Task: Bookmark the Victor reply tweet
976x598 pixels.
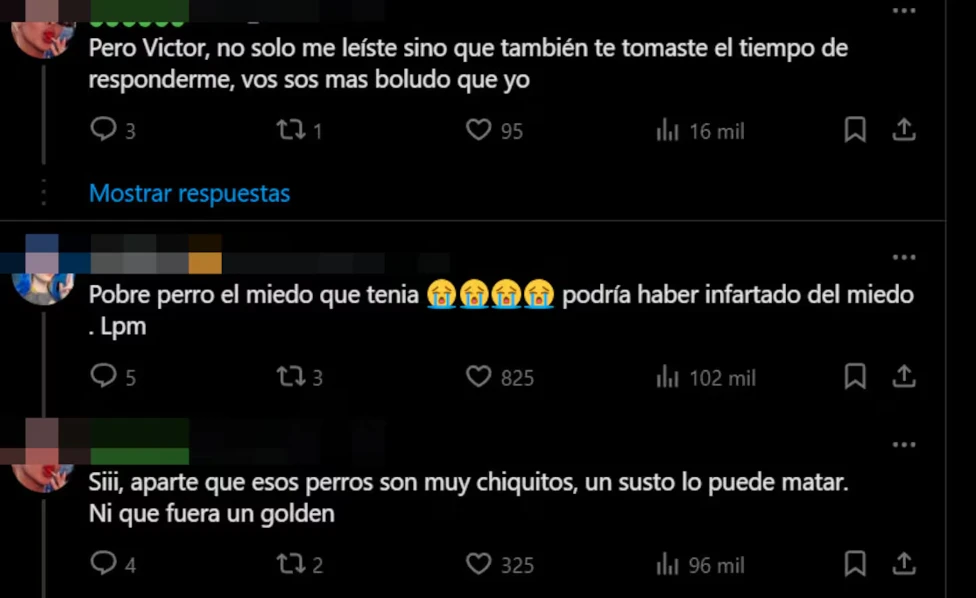Action: pos(855,130)
